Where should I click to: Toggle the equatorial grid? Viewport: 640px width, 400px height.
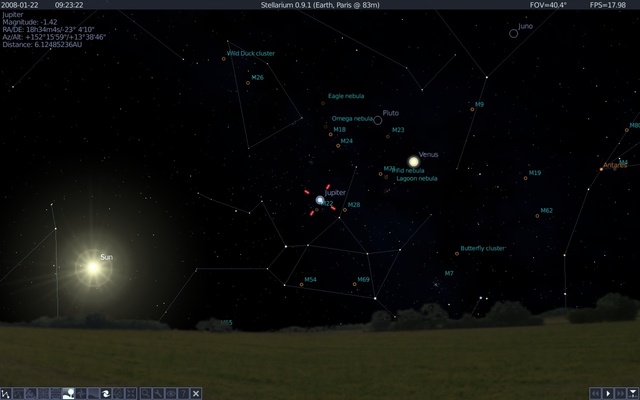point(56,393)
